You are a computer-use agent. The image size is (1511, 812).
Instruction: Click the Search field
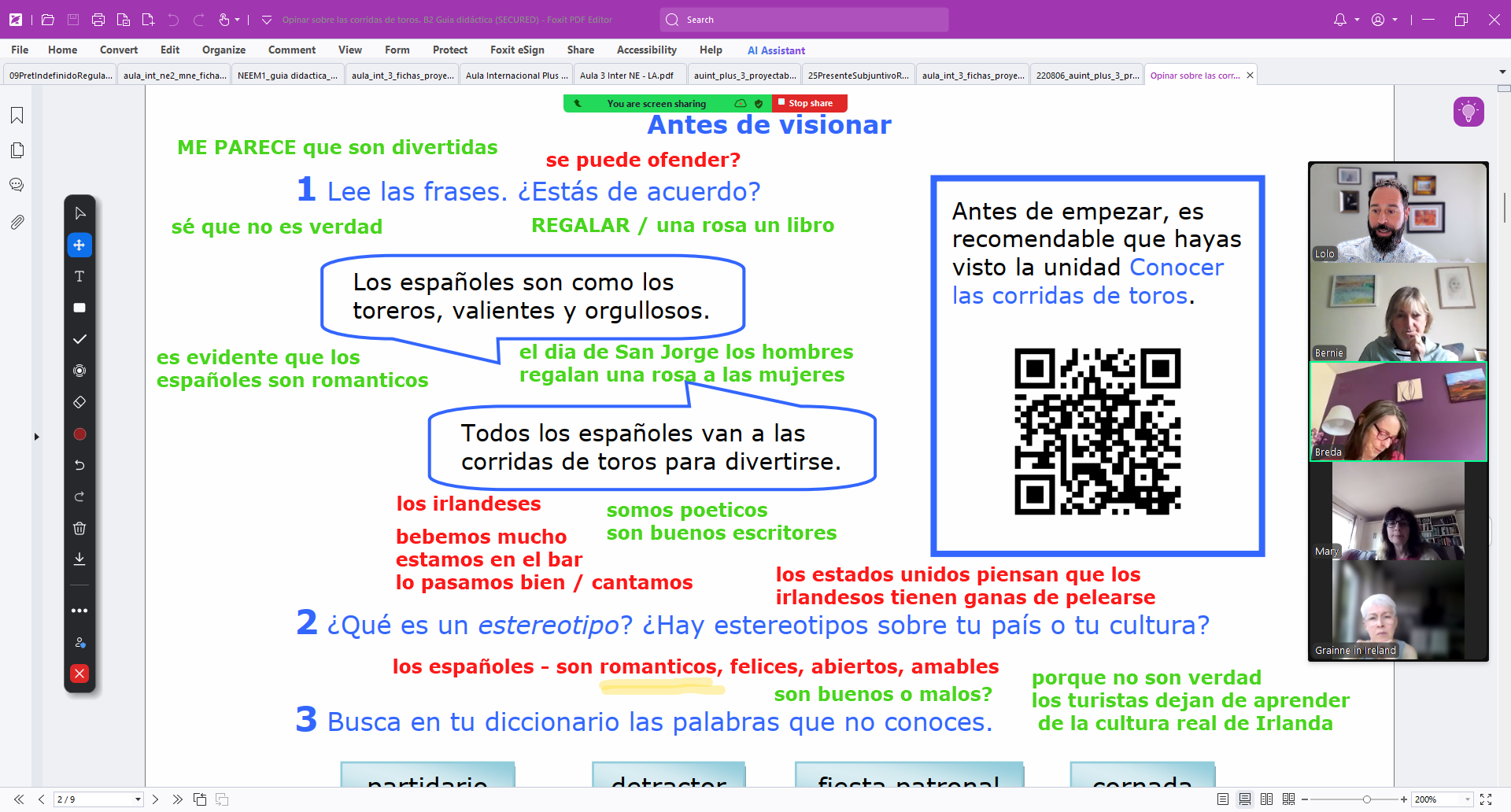tap(804, 20)
